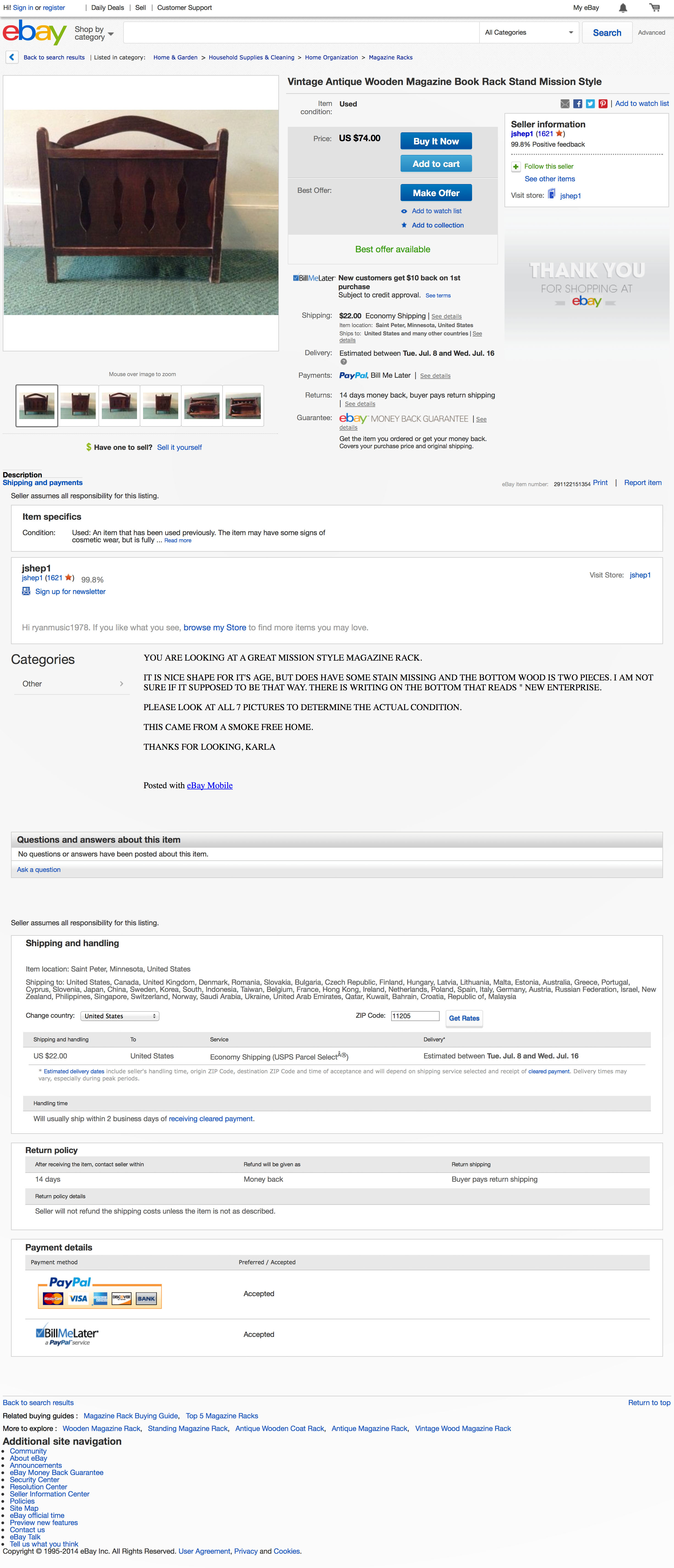
Task: Click the Make Offer button
Action: [x=436, y=193]
